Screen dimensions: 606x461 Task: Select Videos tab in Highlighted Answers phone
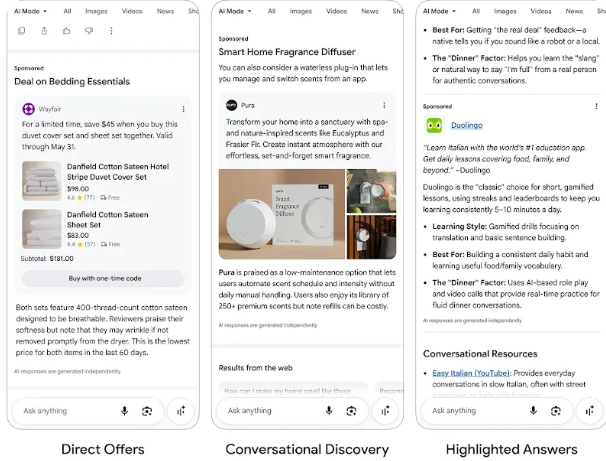pyautogui.click(x=541, y=11)
